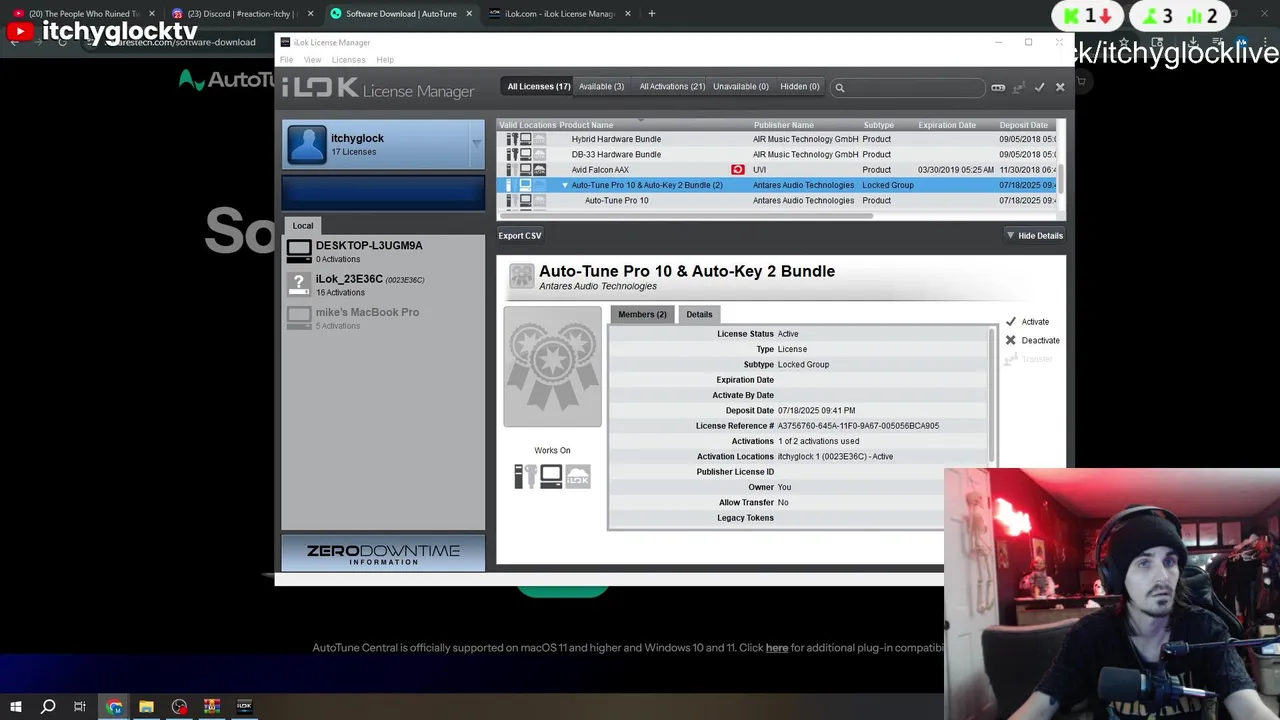
Task: Sort by the Deposit Date column header
Action: pyautogui.click(x=1024, y=125)
